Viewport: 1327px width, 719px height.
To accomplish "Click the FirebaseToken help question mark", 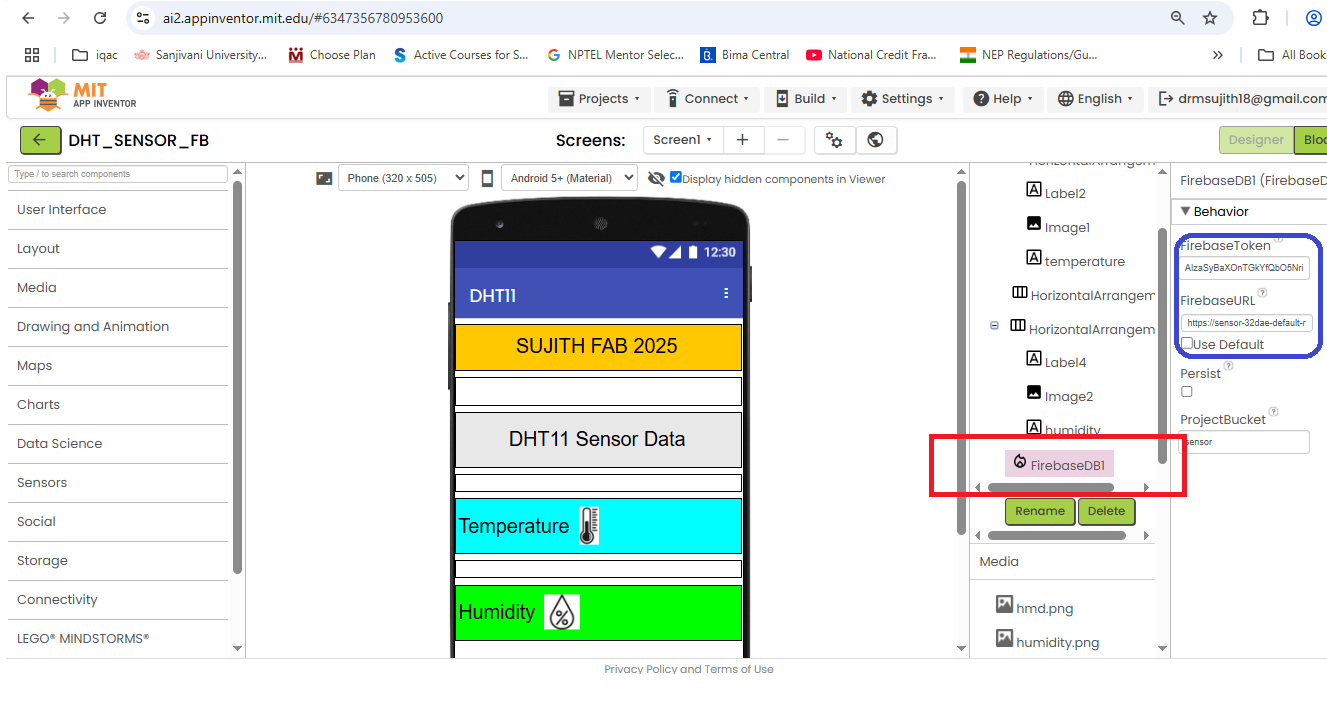I will coord(1279,239).
